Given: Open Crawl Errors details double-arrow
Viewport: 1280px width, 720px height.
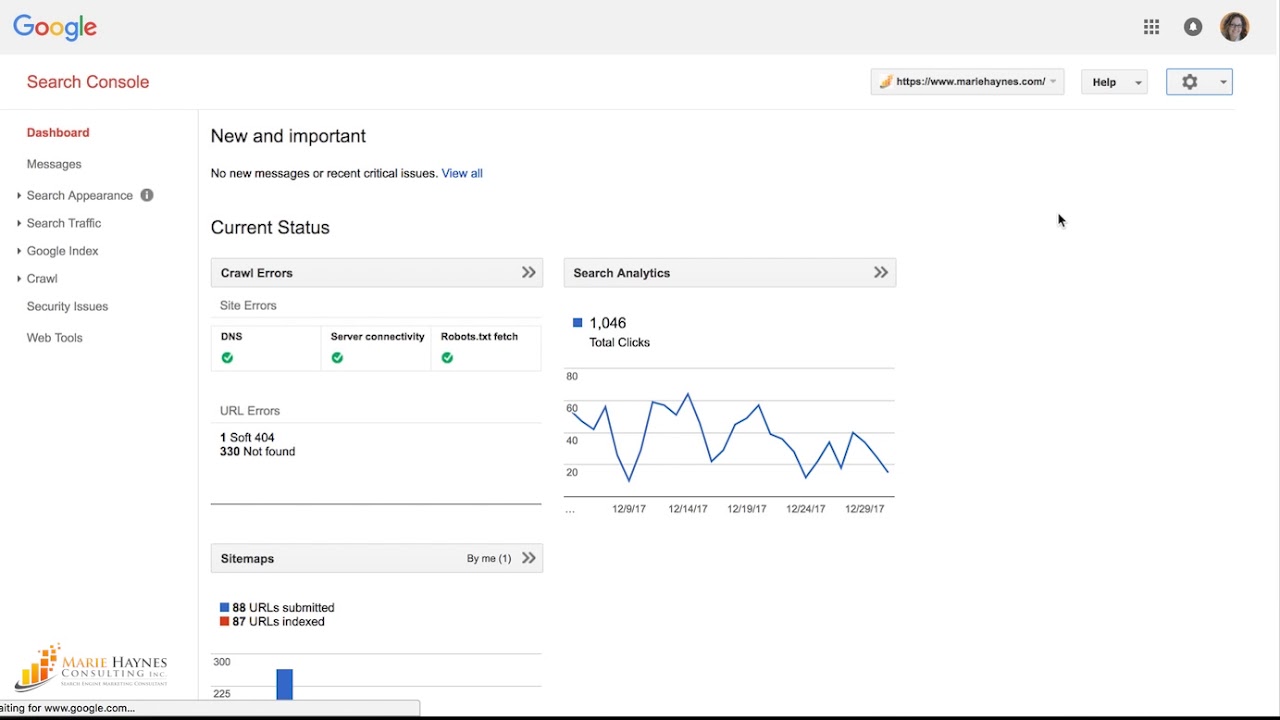Looking at the screenshot, I should 529,273.
